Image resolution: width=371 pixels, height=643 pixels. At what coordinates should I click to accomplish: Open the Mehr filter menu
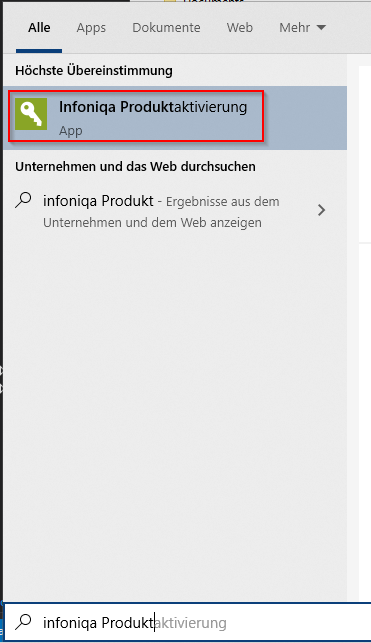[303, 27]
